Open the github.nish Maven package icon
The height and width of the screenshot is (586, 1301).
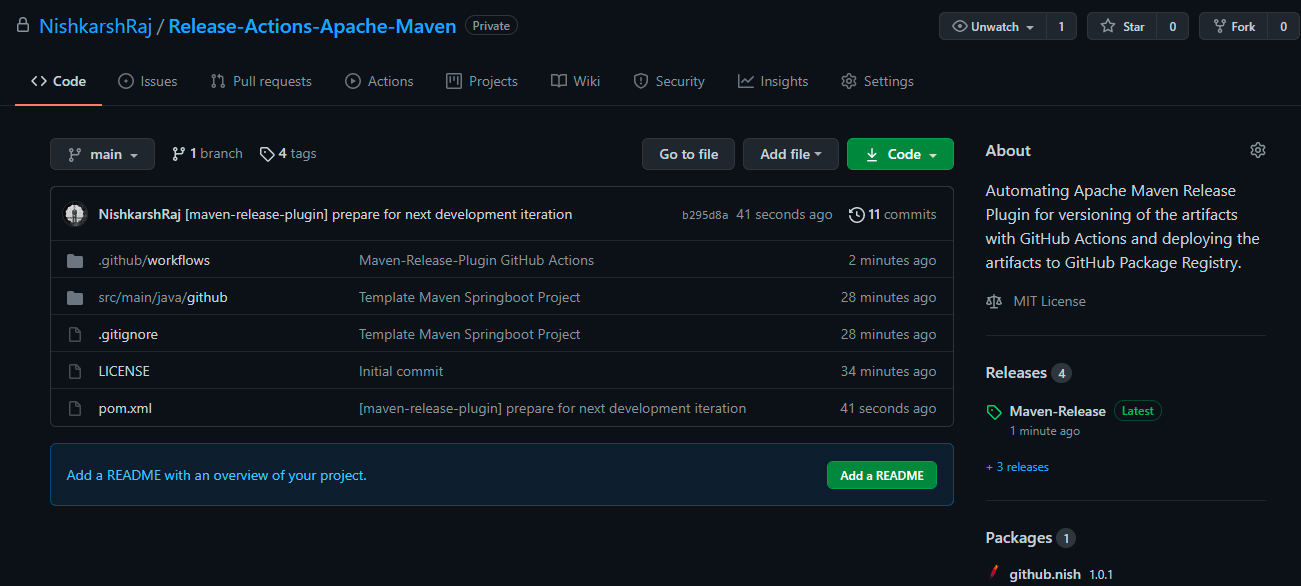coord(993,573)
